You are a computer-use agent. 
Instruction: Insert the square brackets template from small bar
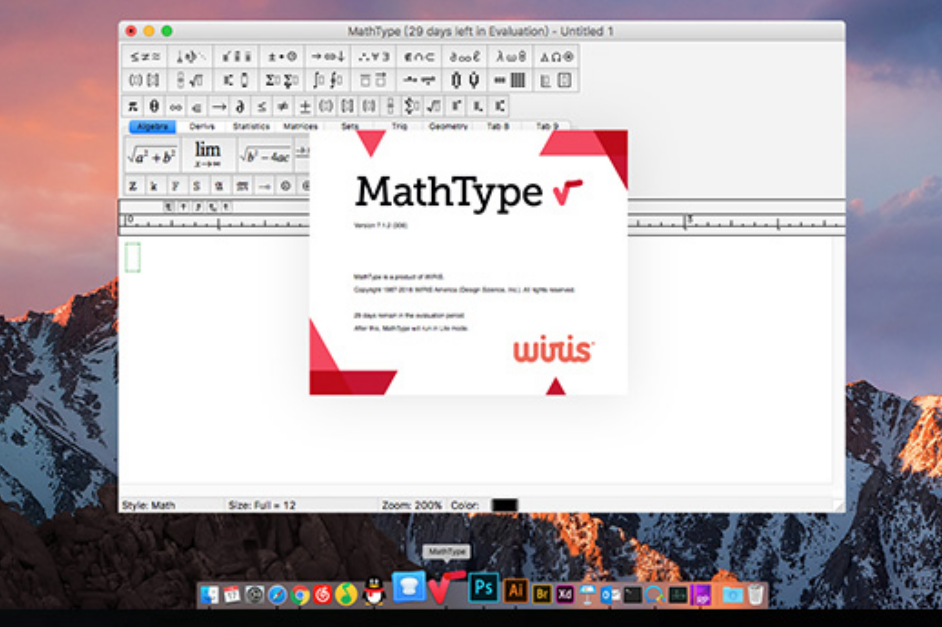(x=347, y=106)
